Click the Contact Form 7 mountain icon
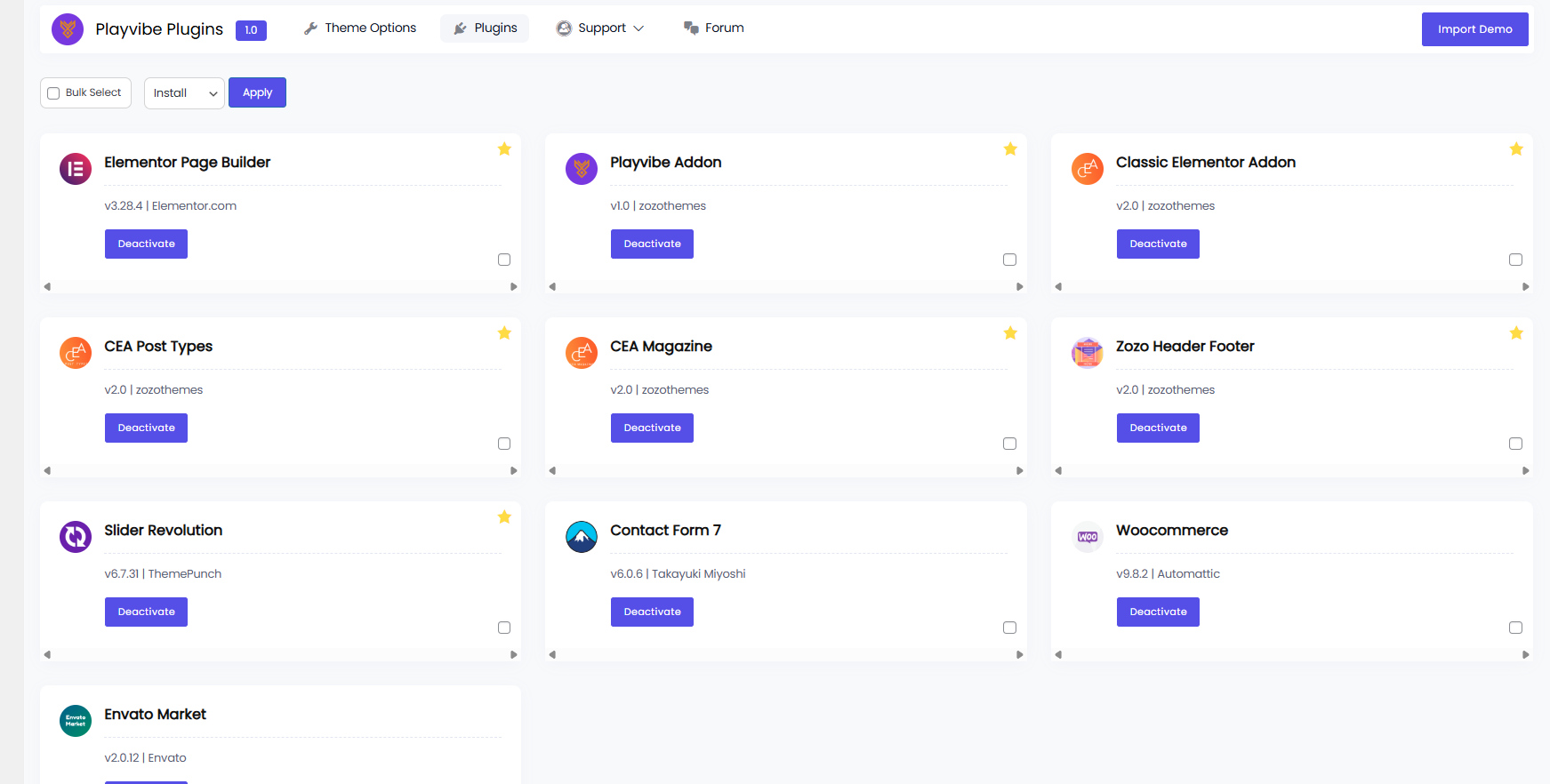This screenshot has height=784, width=1550. [582, 537]
